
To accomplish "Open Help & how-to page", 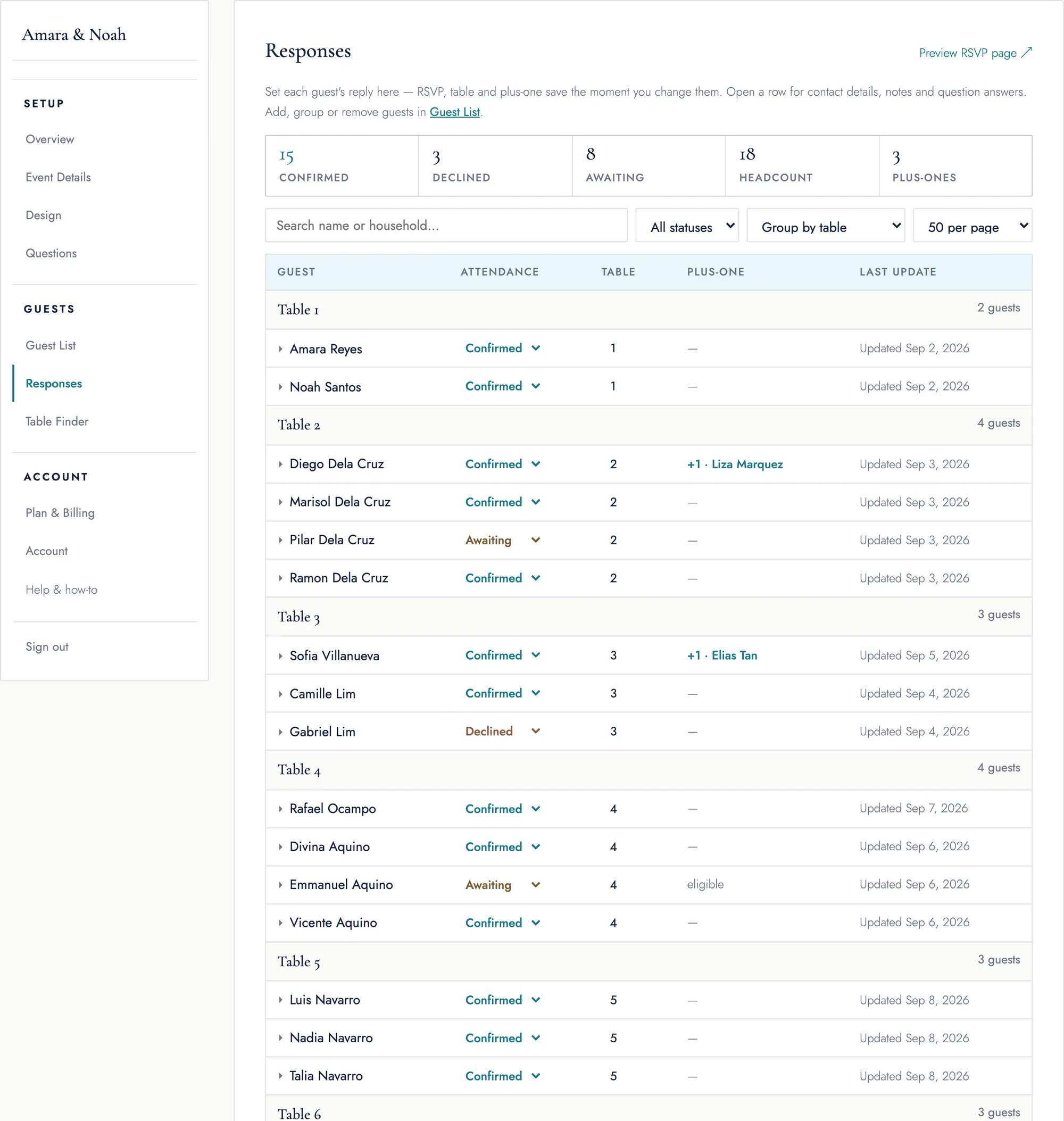I will click(x=61, y=590).
